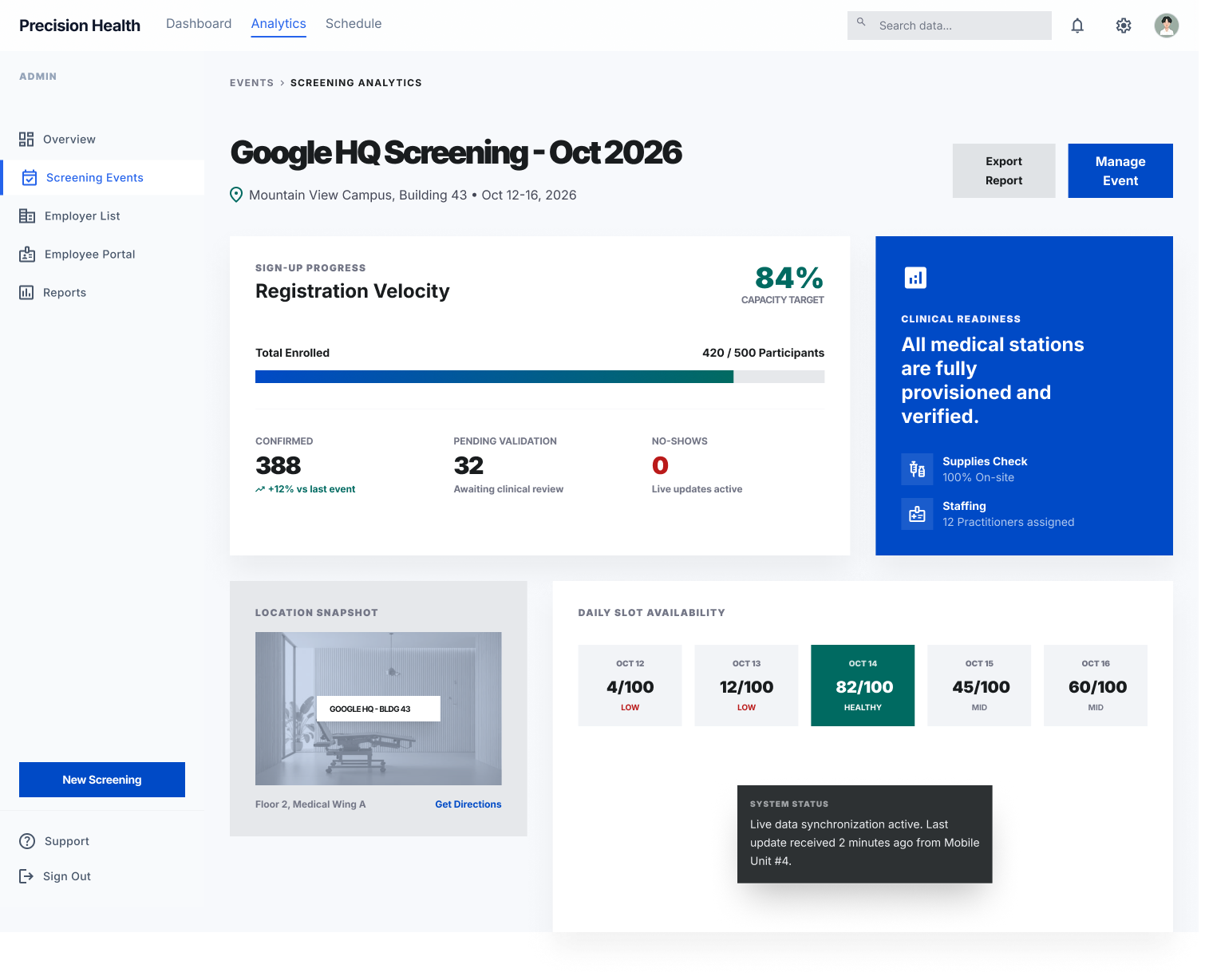Click the Support question mark icon
Viewport: 1205px width, 980px height.
click(x=27, y=841)
